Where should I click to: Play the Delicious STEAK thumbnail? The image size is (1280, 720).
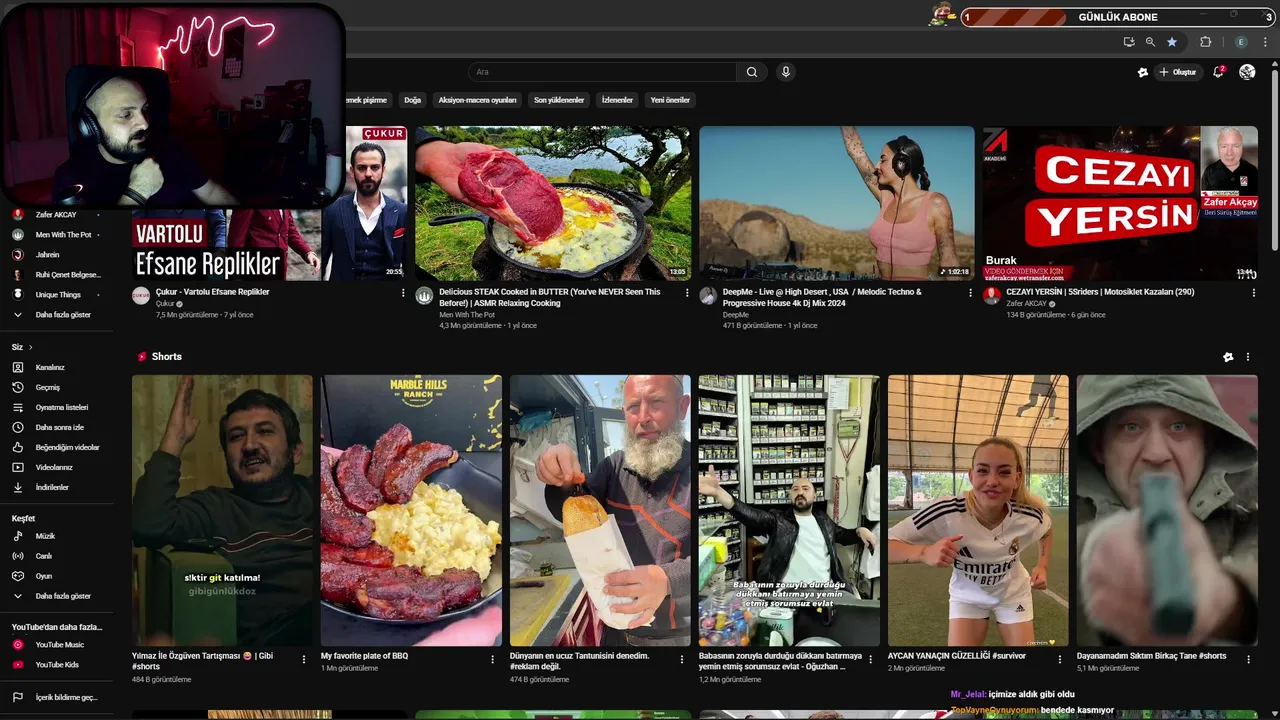553,203
